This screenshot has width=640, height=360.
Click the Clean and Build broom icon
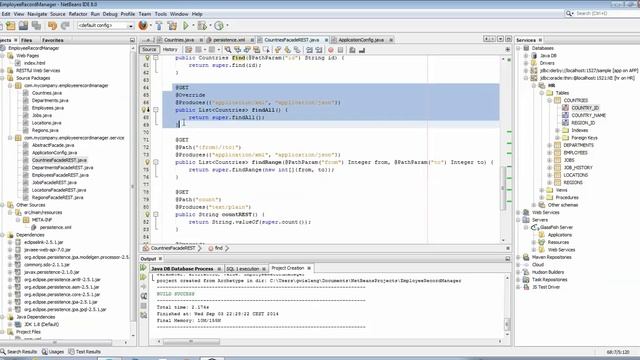click(172, 26)
